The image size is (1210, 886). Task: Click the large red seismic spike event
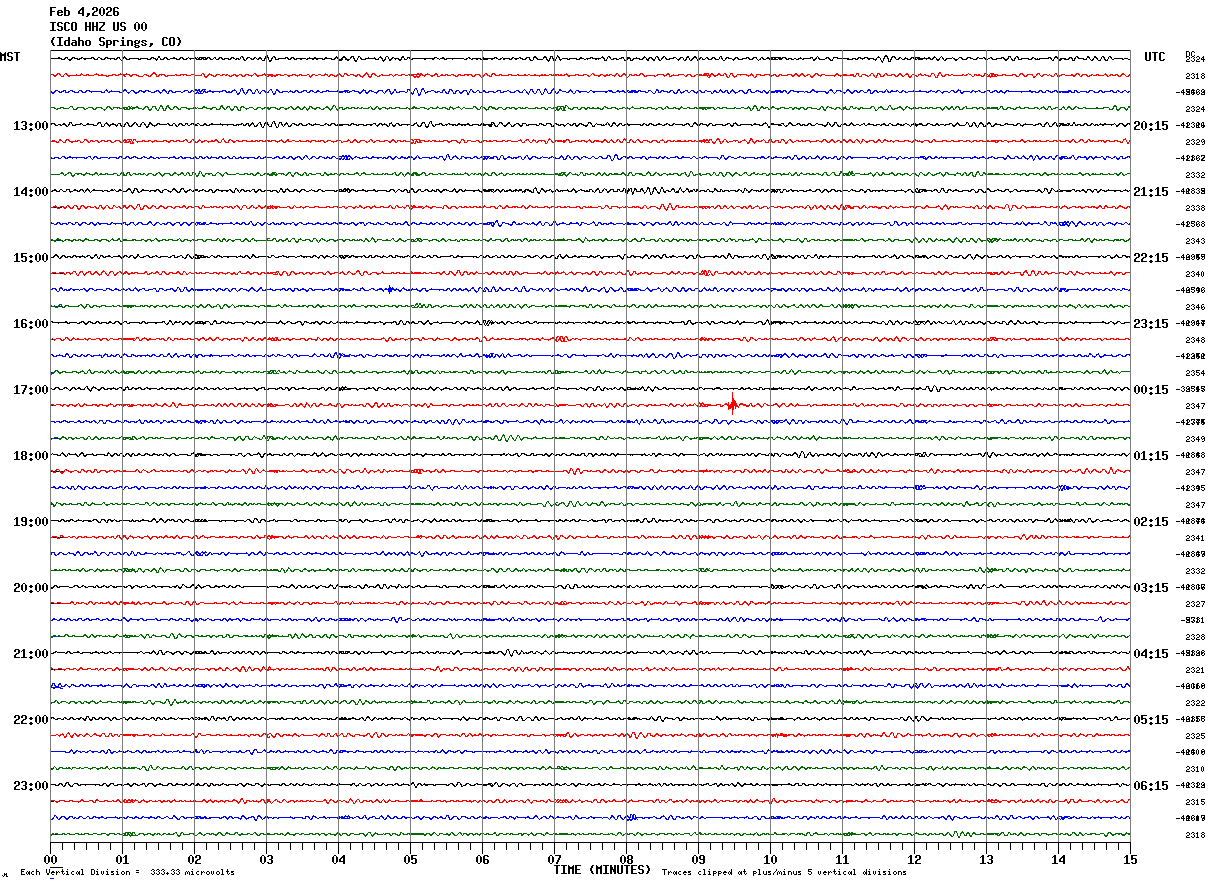(x=732, y=405)
